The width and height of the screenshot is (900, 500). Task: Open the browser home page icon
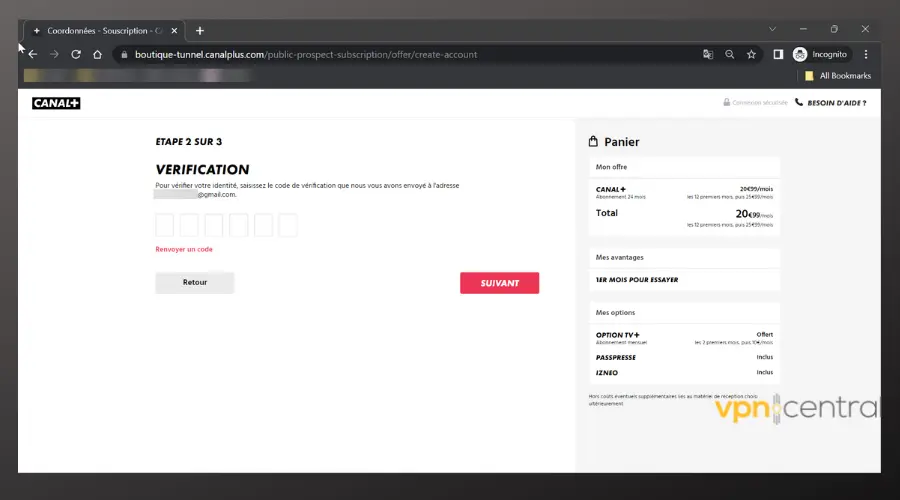[97, 54]
